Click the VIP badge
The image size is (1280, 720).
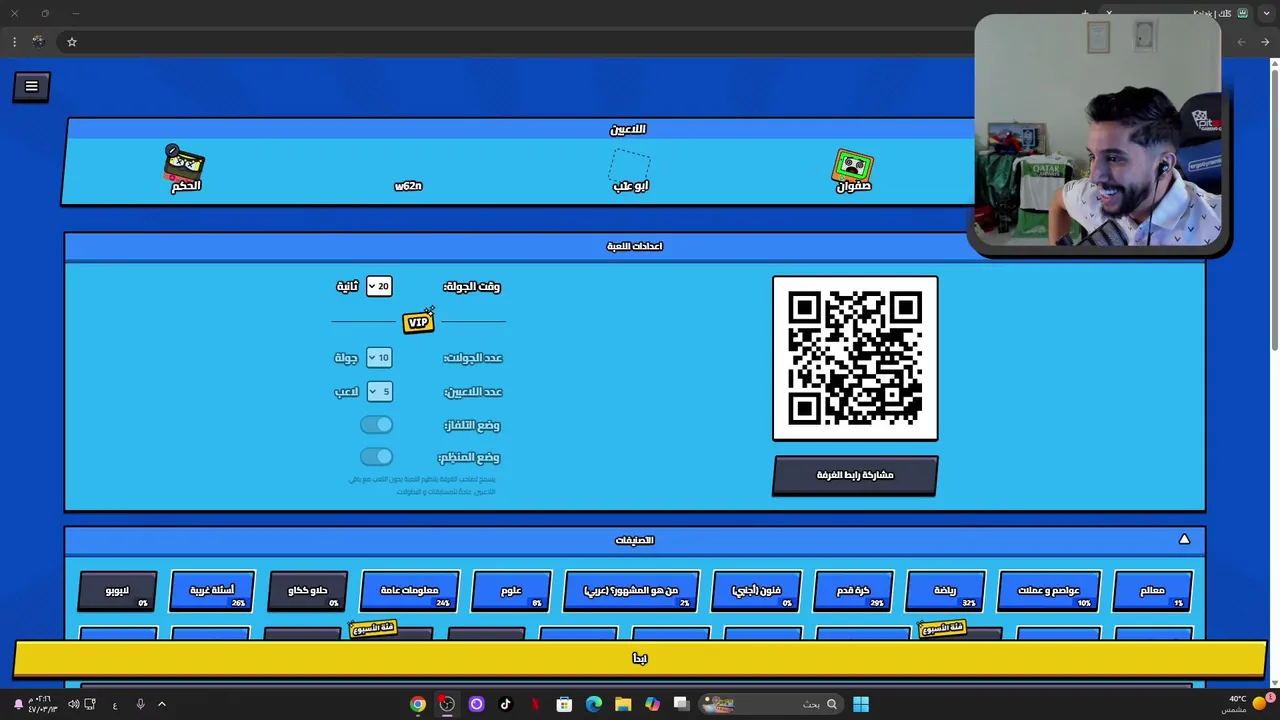point(419,321)
